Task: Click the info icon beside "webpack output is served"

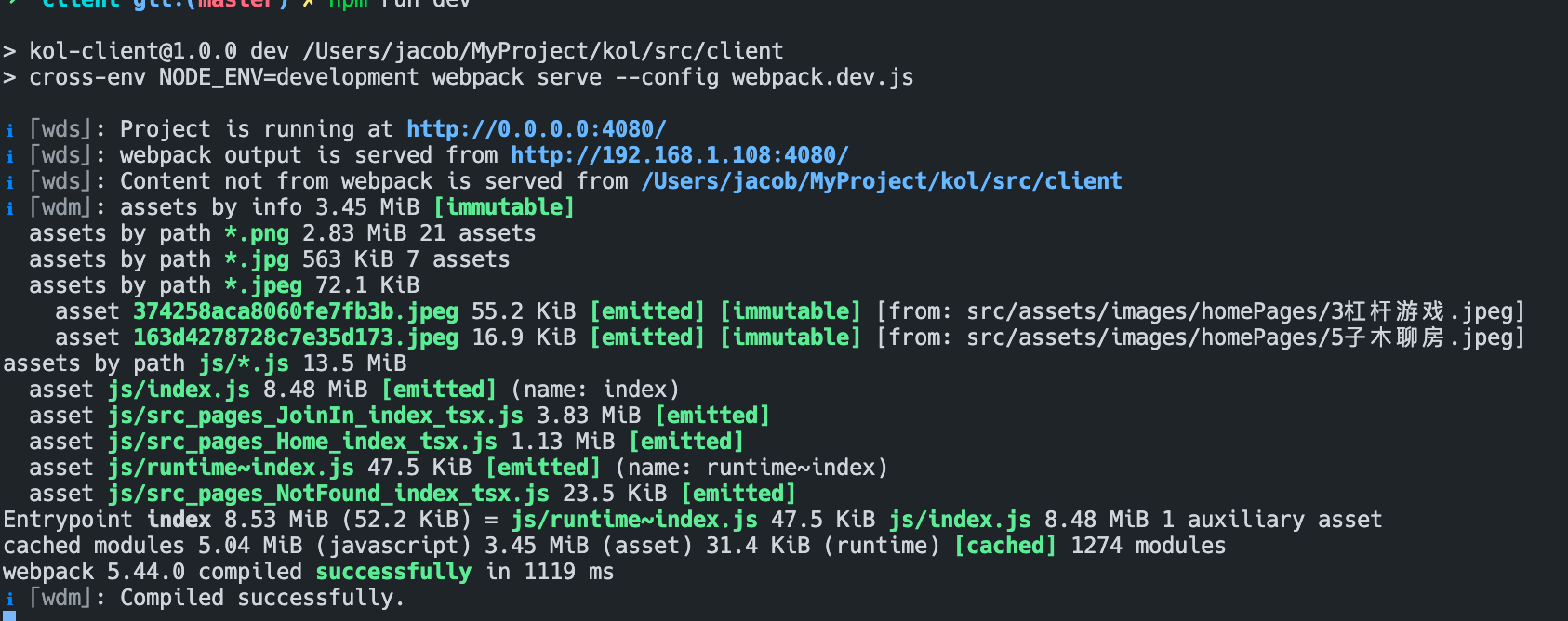Action: [x=10, y=156]
